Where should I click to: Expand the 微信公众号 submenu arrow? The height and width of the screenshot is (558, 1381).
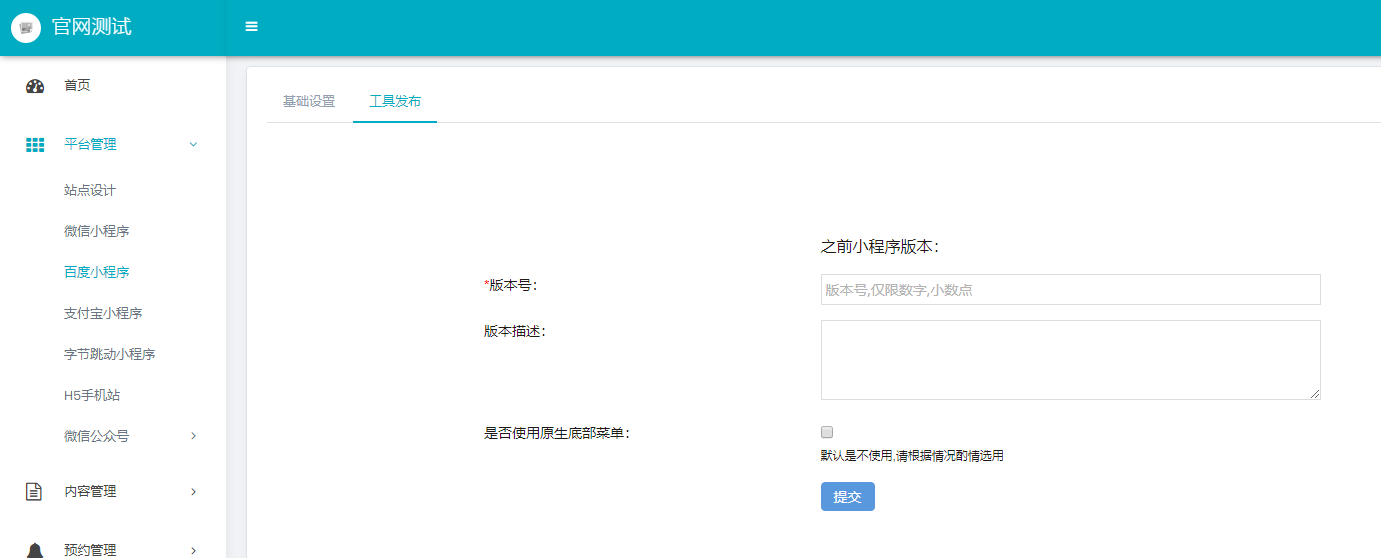(x=193, y=436)
